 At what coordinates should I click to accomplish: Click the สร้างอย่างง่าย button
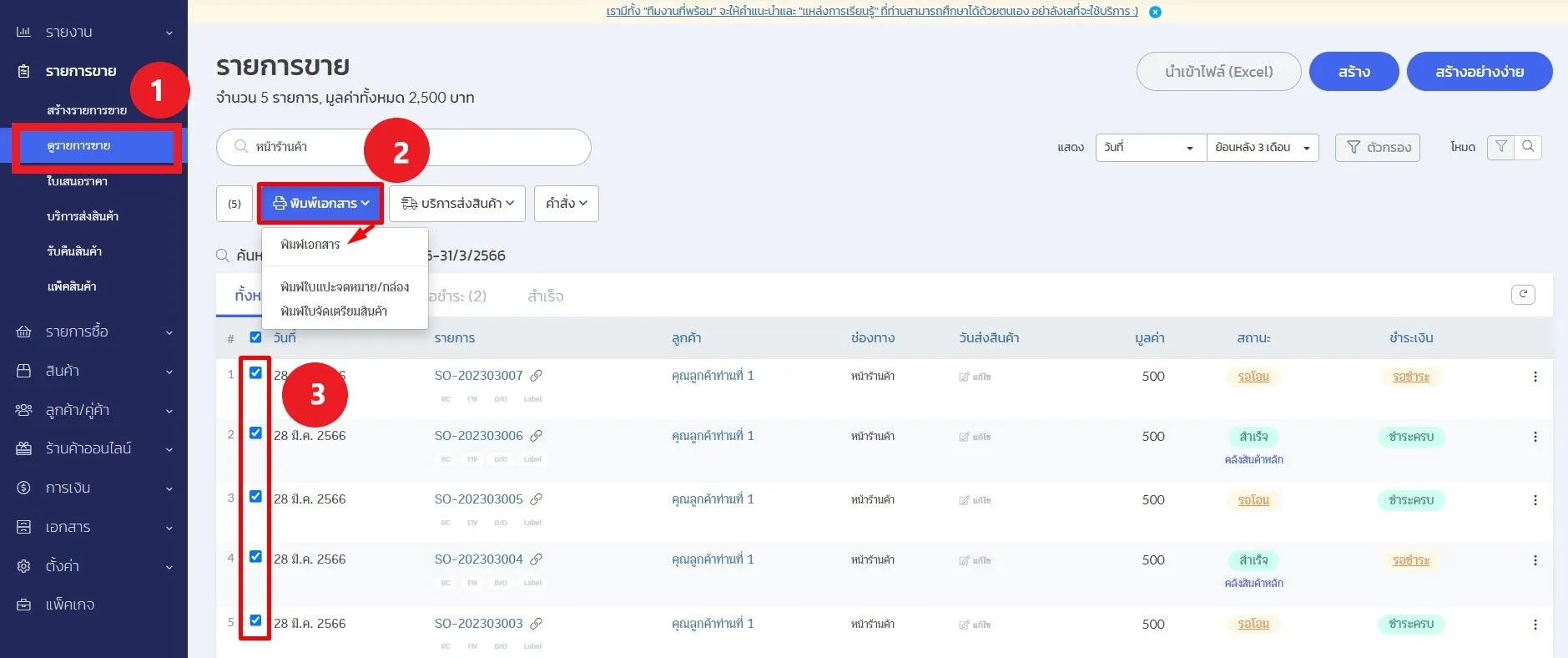click(x=1479, y=72)
